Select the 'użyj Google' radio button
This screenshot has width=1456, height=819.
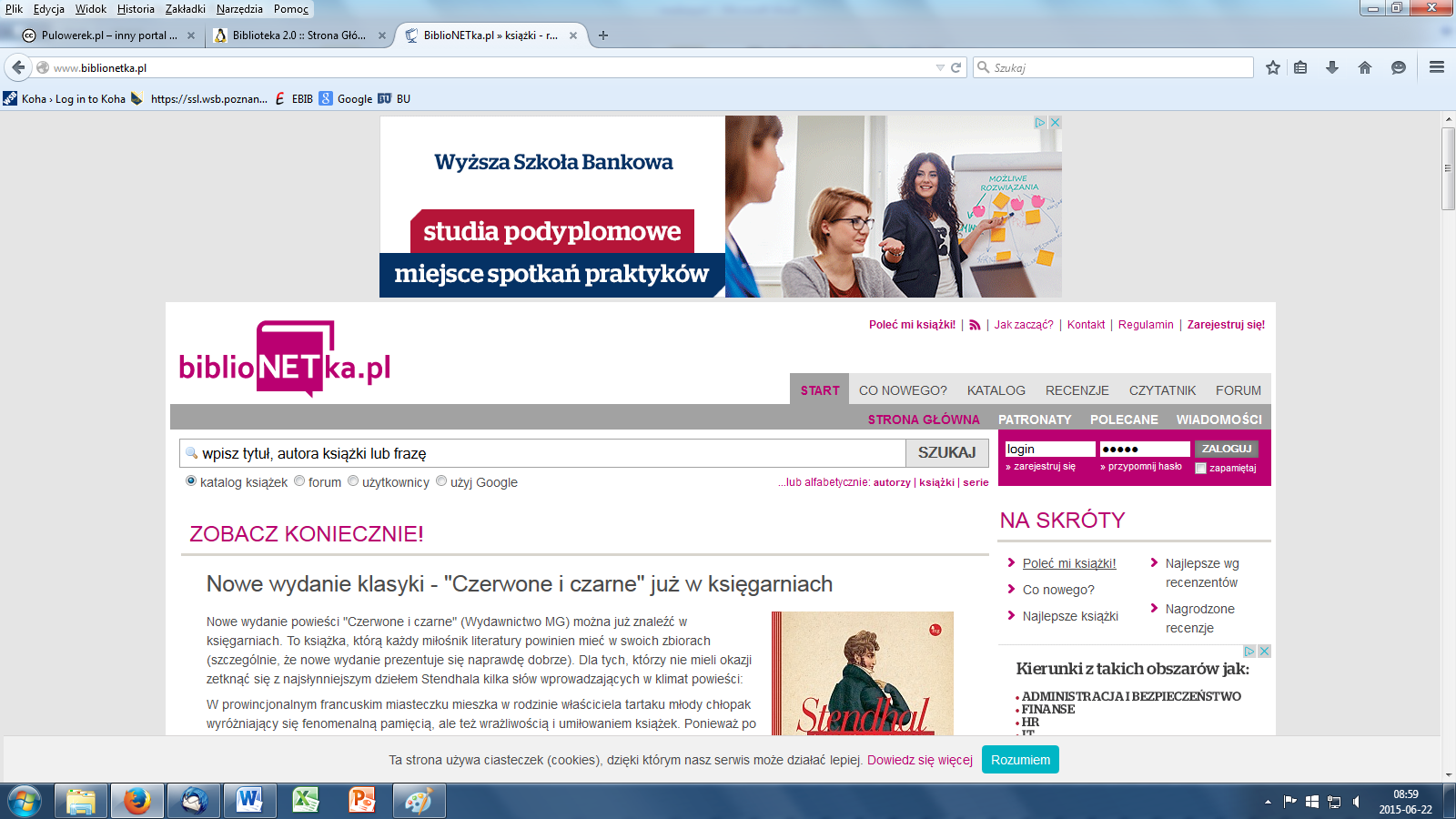[x=441, y=480]
